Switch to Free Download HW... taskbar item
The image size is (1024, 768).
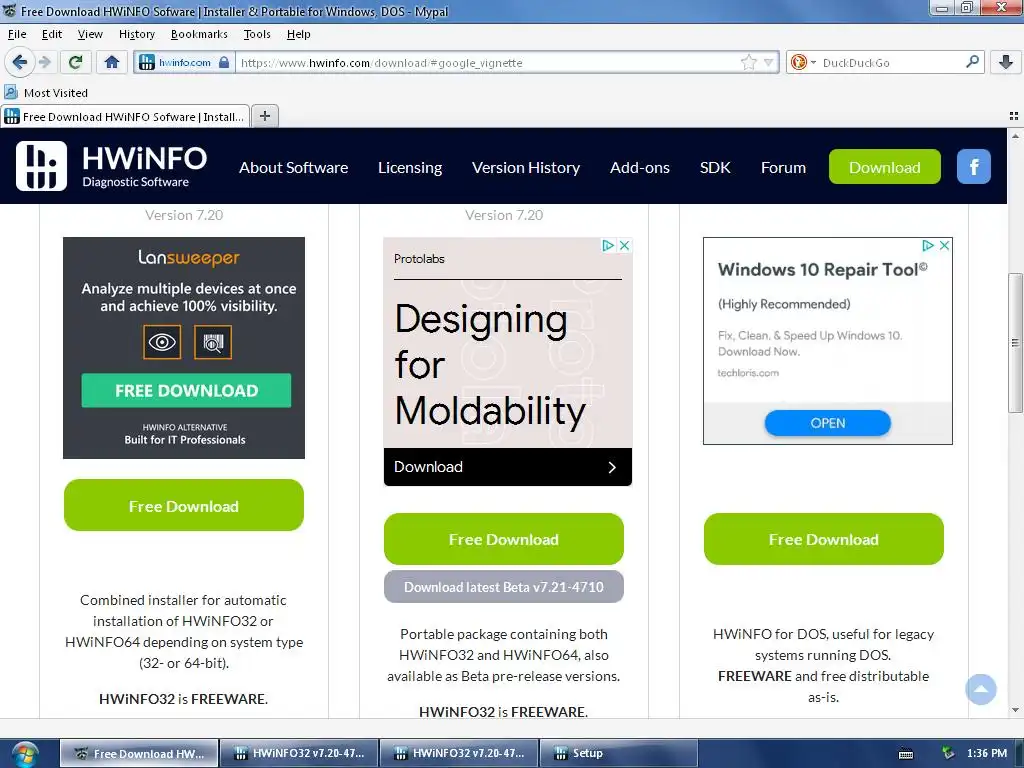[139, 753]
